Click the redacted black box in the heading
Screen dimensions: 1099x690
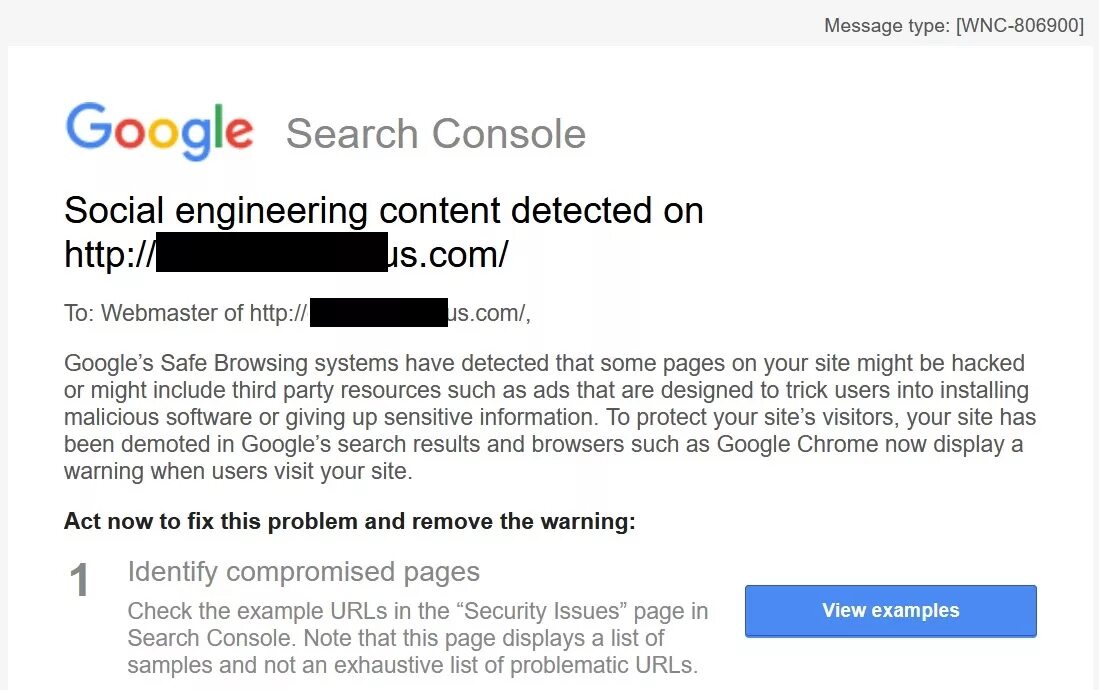pos(271,253)
